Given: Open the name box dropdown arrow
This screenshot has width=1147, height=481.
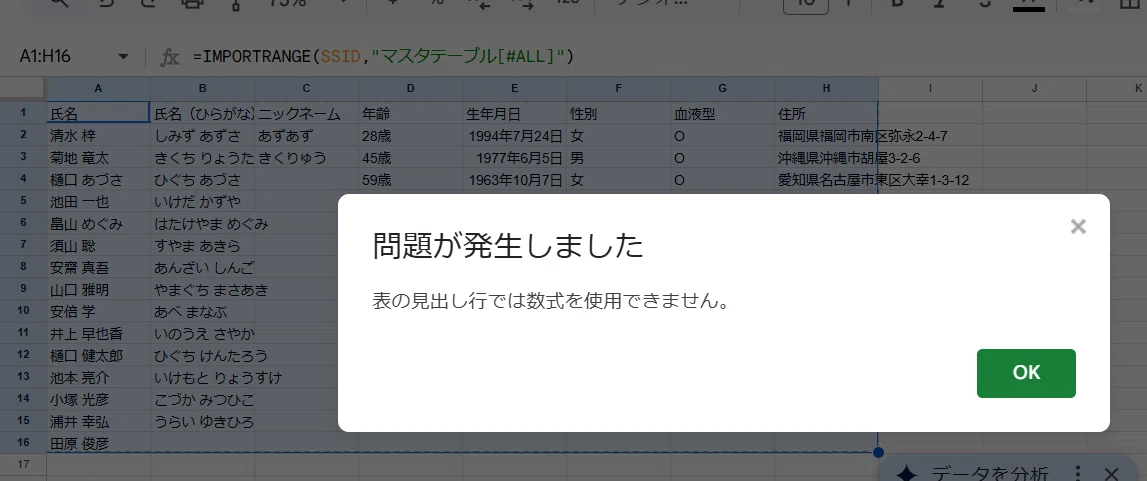Looking at the screenshot, I should 123,56.
